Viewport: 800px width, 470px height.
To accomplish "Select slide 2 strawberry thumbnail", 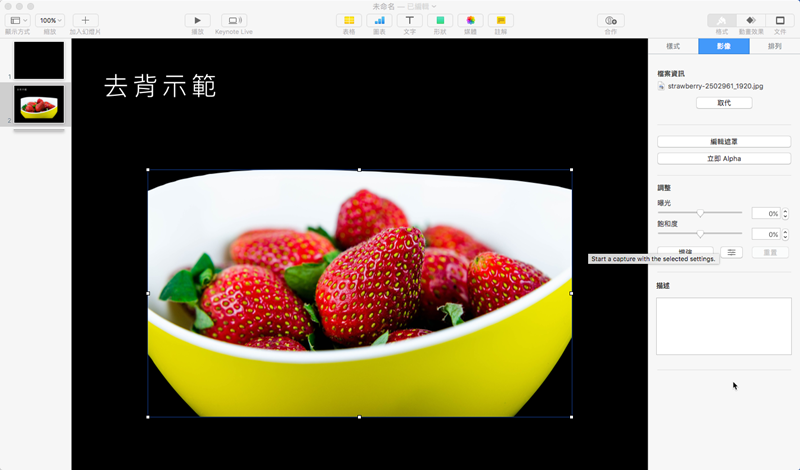I will [39, 104].
